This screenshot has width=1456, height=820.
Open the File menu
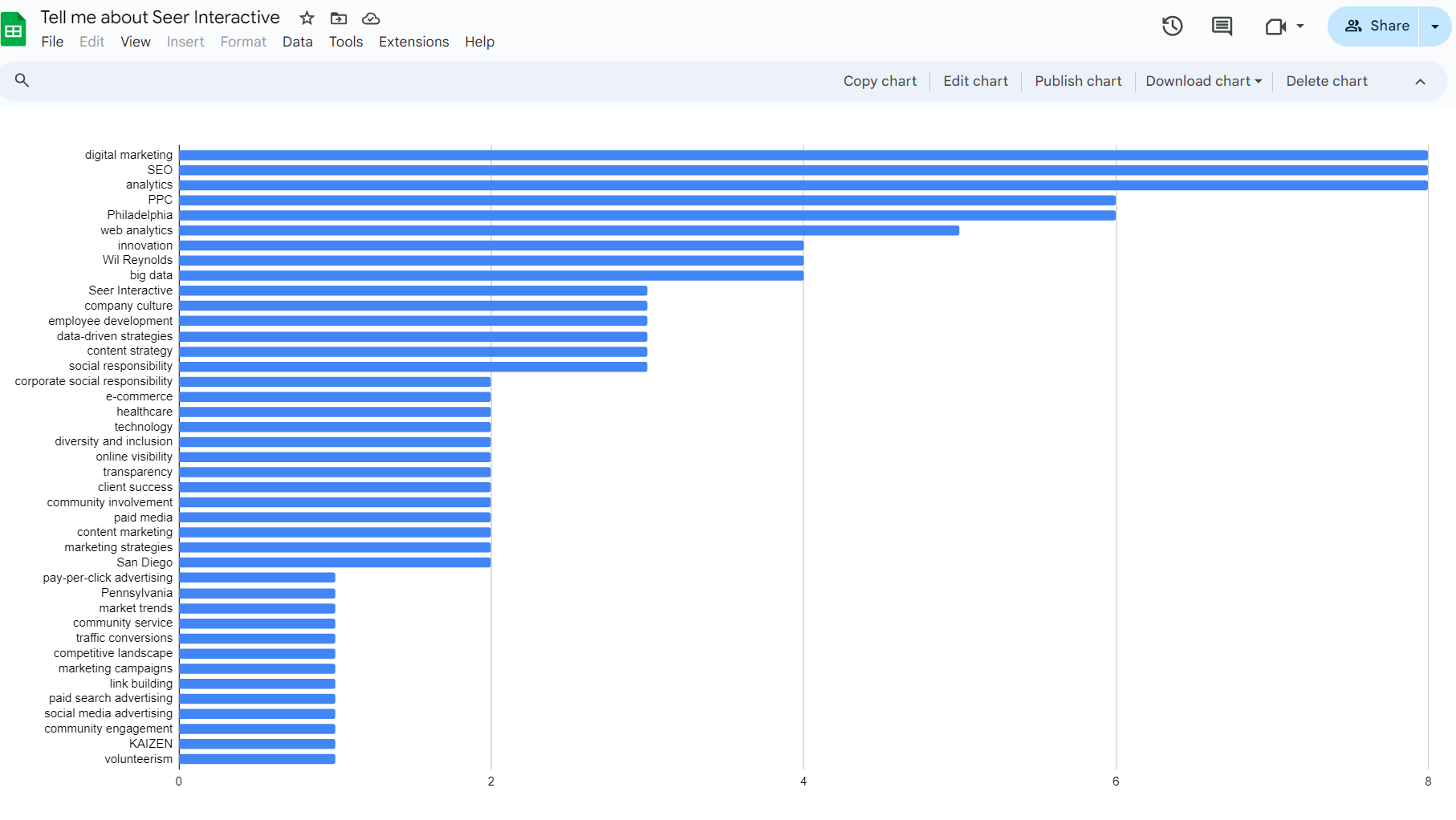tap(52, 42)
